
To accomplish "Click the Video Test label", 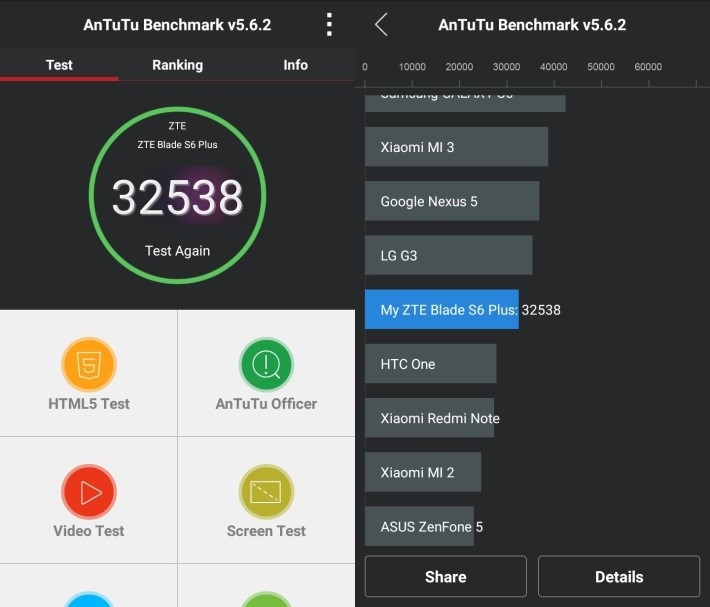I will (x=89, y=531).
